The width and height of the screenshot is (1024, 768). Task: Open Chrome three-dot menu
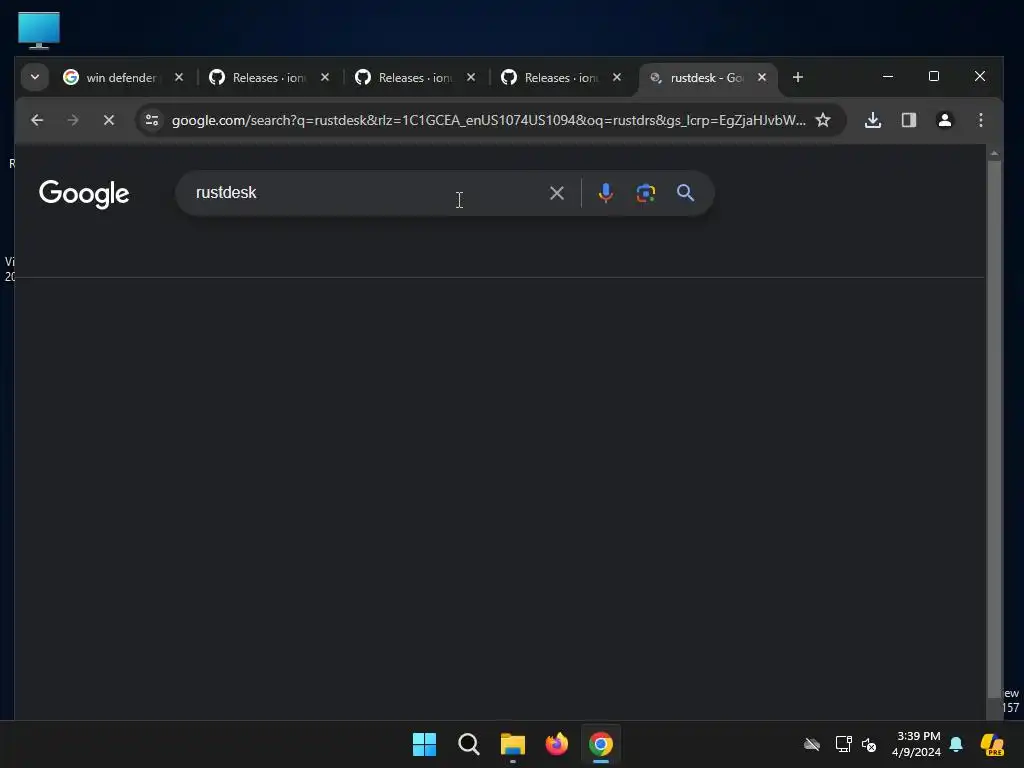click(x=981, y=120)
